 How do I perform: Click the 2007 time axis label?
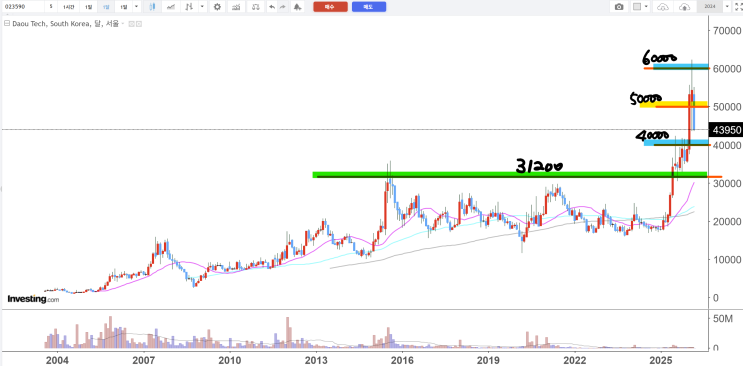click(x=143, y=359)
